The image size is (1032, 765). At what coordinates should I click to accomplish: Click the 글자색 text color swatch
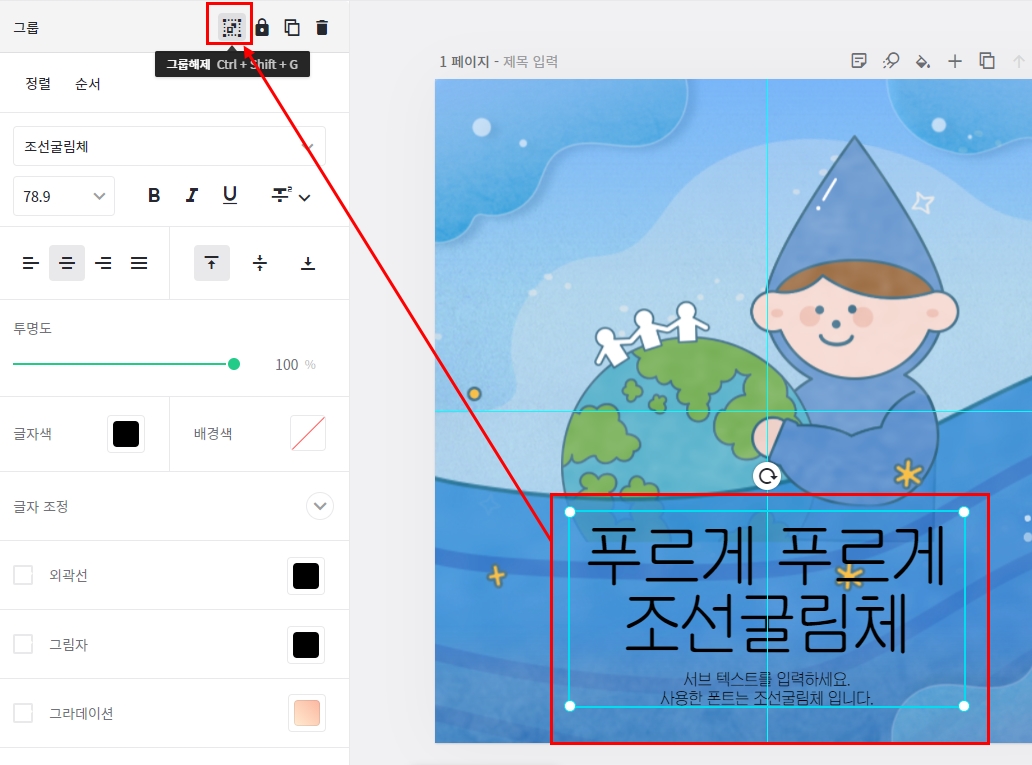point(126,433)
